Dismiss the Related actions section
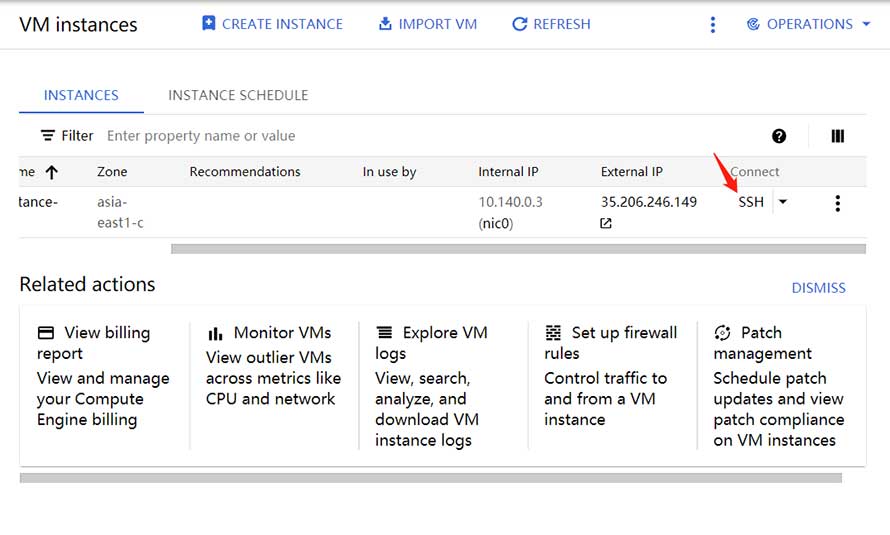 tap(818, 288)
